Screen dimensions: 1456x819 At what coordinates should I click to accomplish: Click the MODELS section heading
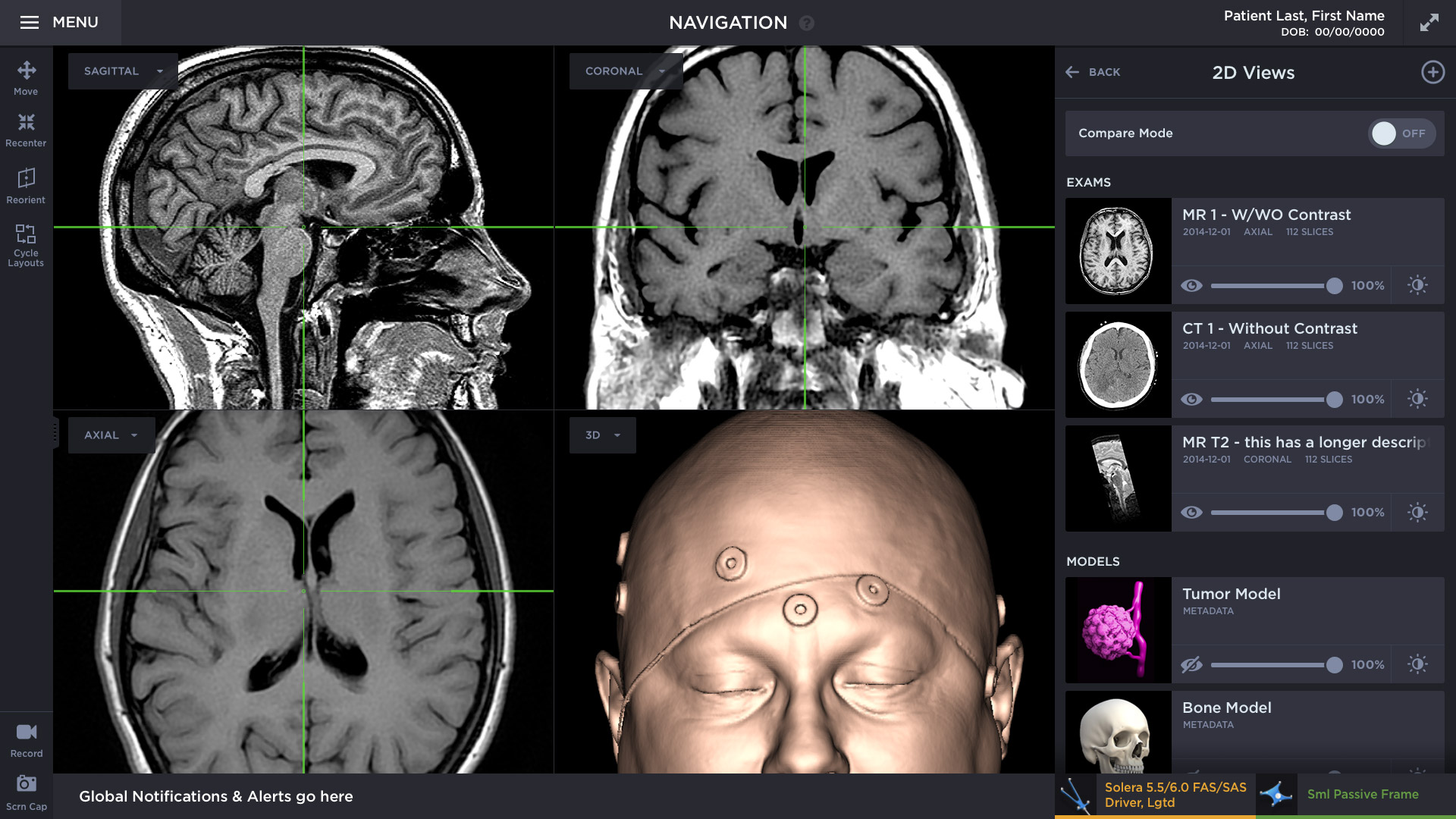tap(1093, 562)
